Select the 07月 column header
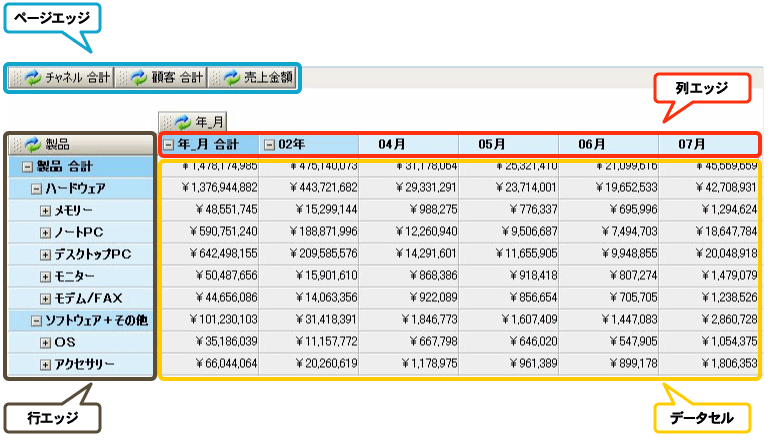Image resolution: width=770 pixels, height=440 pixels. [x=692, y=144]
